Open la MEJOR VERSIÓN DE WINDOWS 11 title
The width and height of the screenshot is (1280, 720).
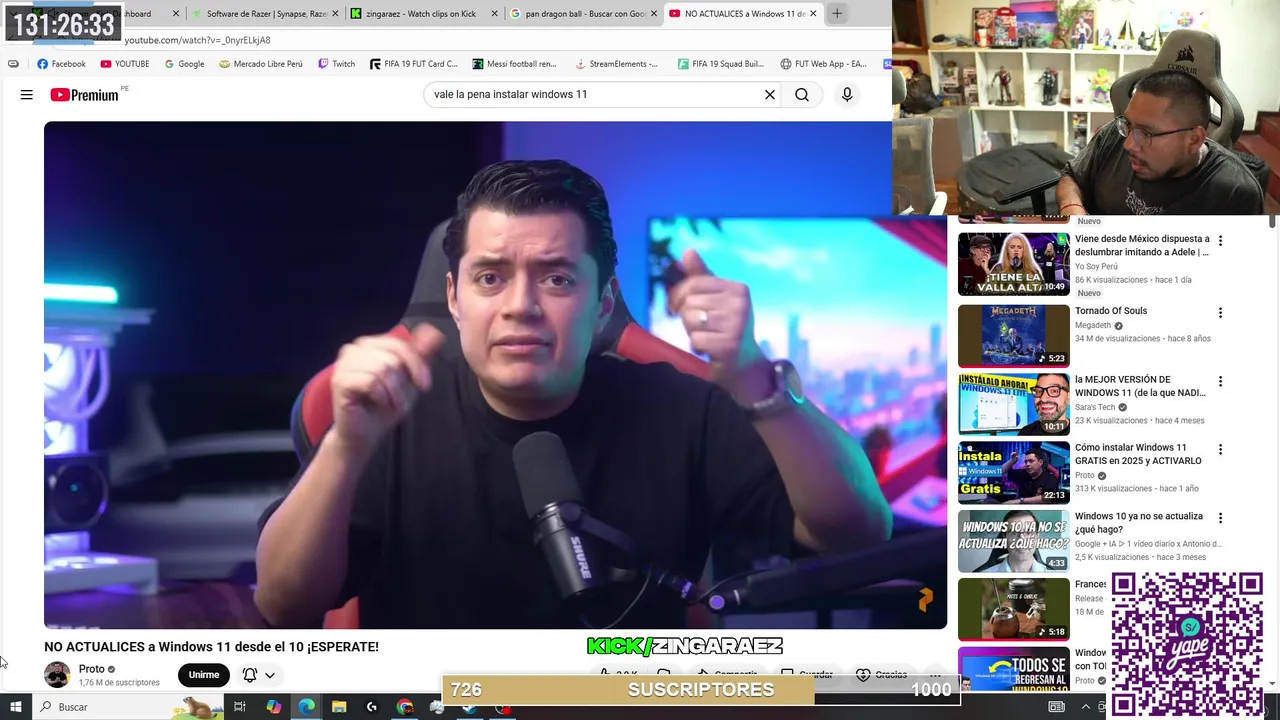1140,386
